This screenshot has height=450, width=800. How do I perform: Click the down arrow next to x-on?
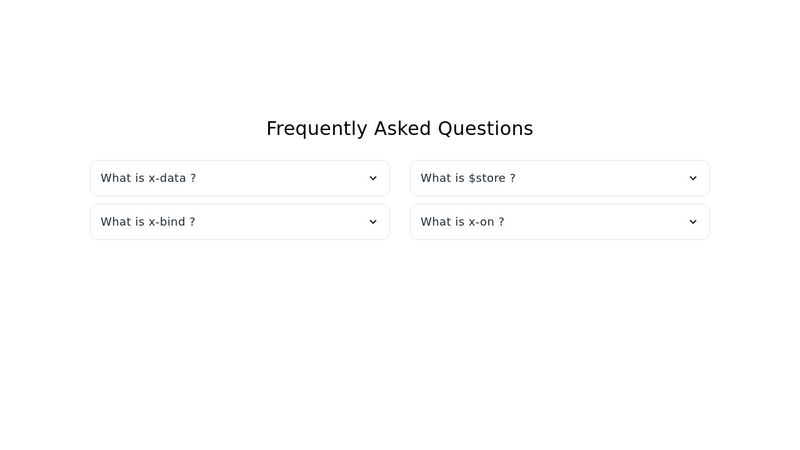pos(693,222)
